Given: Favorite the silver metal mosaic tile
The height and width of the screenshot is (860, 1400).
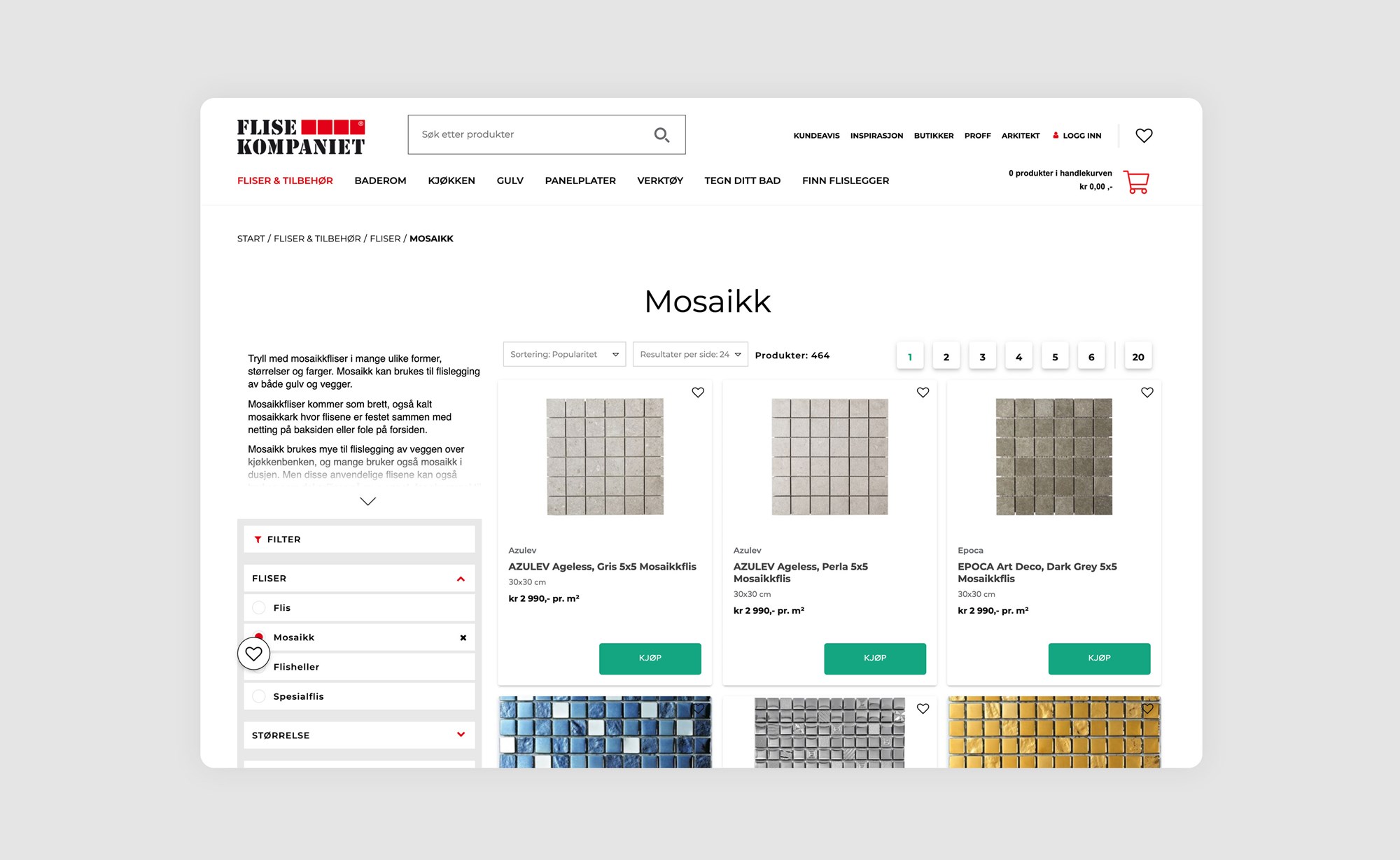Looking at the screenshot, I should [x=923, y=709].
